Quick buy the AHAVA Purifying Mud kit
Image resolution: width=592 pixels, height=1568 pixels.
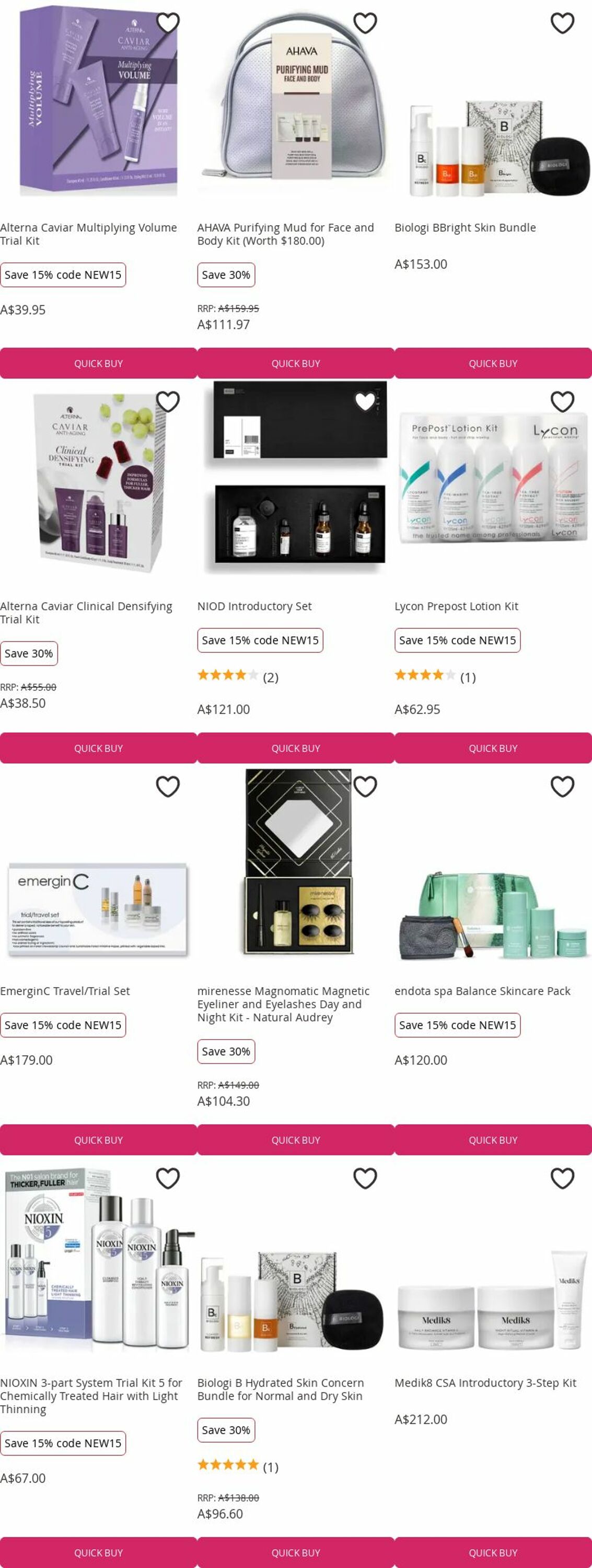pyautogui.click(x=296, y=363)
